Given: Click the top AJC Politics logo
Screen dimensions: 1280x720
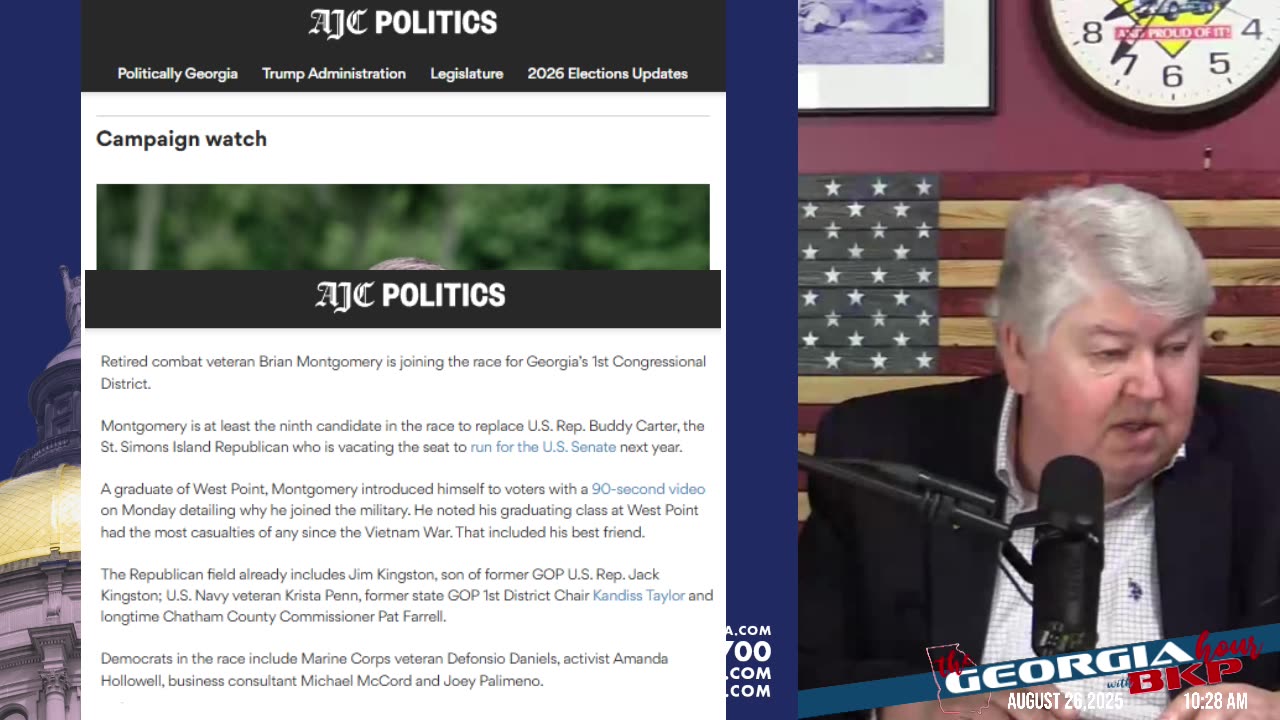Looking at the screenshot, I should click(x=403, y=23).
